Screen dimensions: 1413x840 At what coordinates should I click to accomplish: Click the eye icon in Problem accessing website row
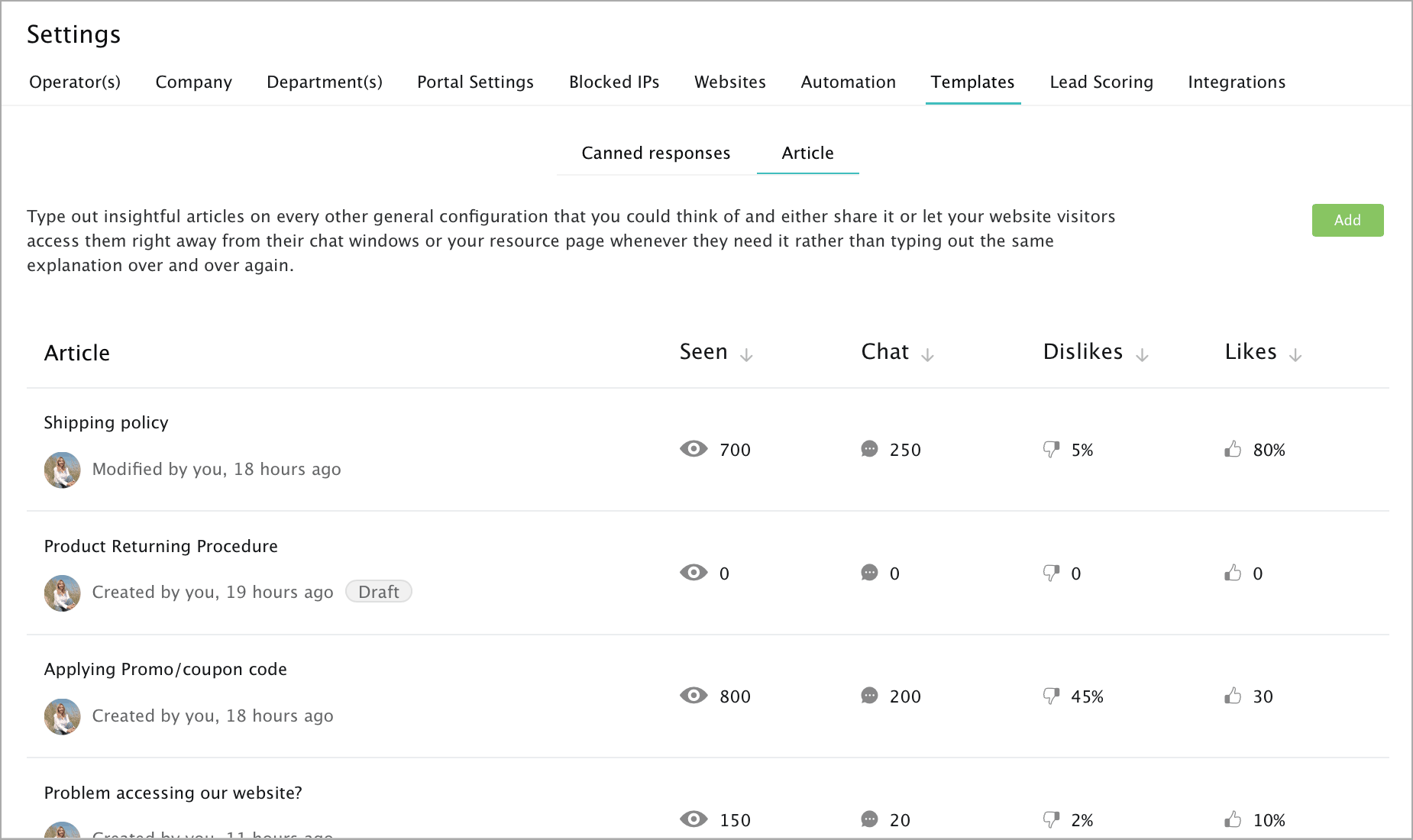click(694, 819)
